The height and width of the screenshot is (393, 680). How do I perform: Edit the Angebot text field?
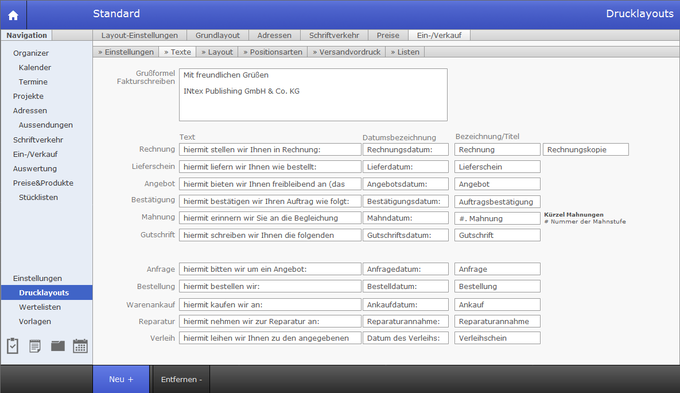point(270,184)
